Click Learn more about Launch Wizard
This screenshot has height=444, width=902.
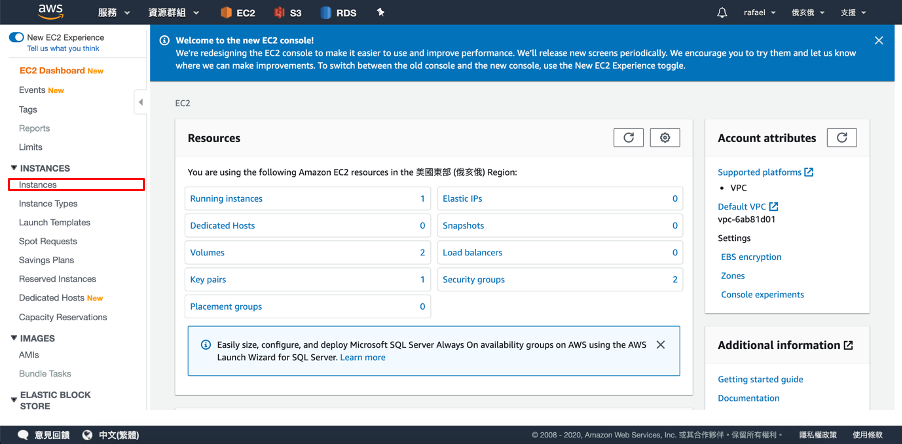tap(362, 357)
